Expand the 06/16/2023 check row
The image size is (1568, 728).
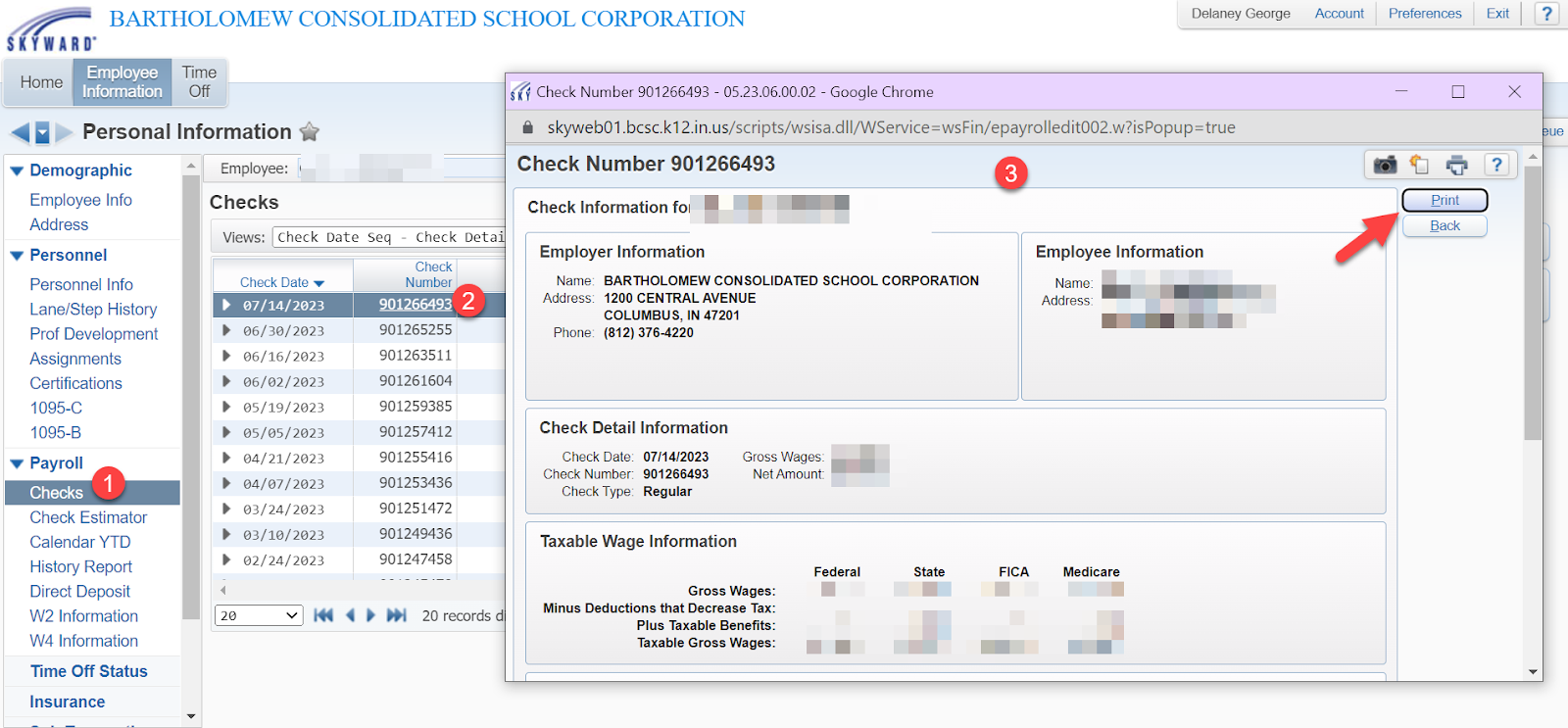tap(227, 356)
